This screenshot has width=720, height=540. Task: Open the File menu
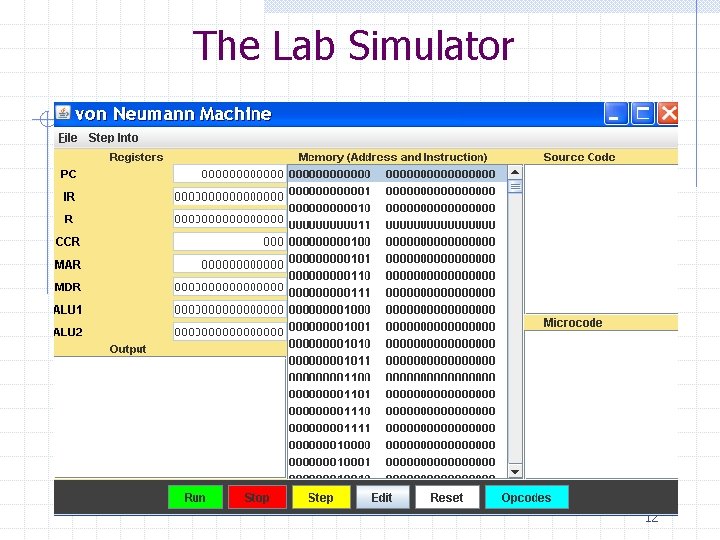pyautogui.click(x=68, y=138)
